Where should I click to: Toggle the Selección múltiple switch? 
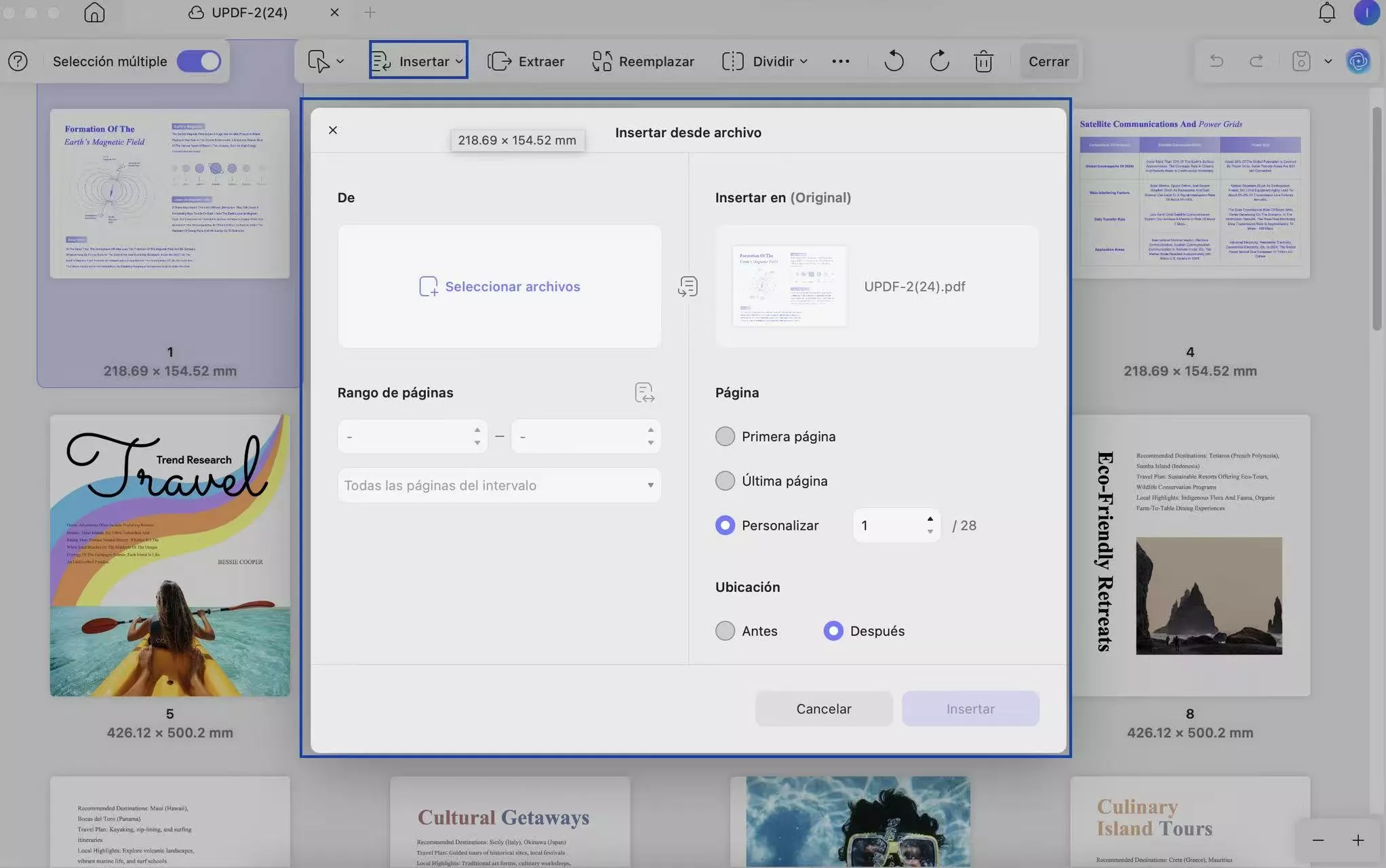tap(199, 61)
